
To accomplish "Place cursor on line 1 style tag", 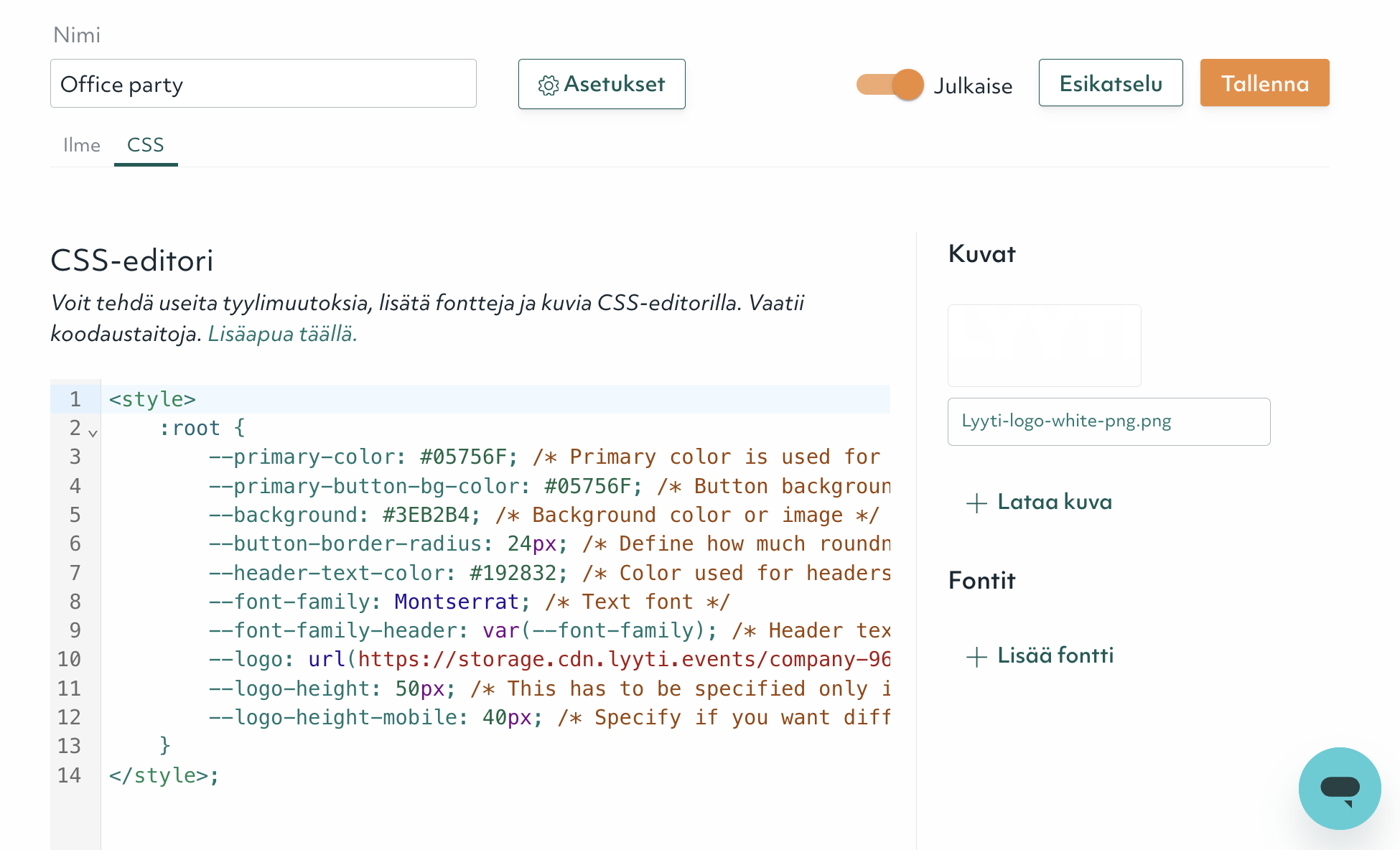I will pos(152,399).
